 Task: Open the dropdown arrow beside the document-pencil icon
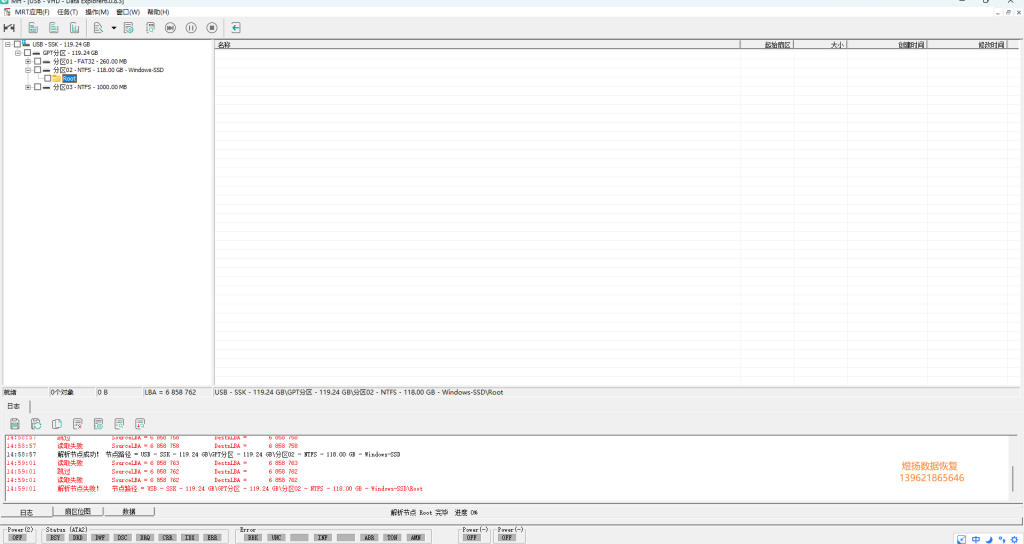click(114, 28)
